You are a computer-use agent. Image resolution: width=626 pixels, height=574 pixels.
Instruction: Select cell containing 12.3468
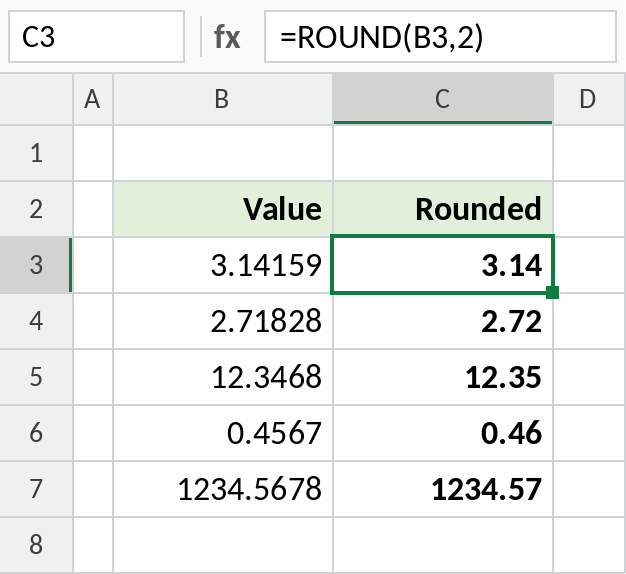pyautogui.click(x=223, y=377)
